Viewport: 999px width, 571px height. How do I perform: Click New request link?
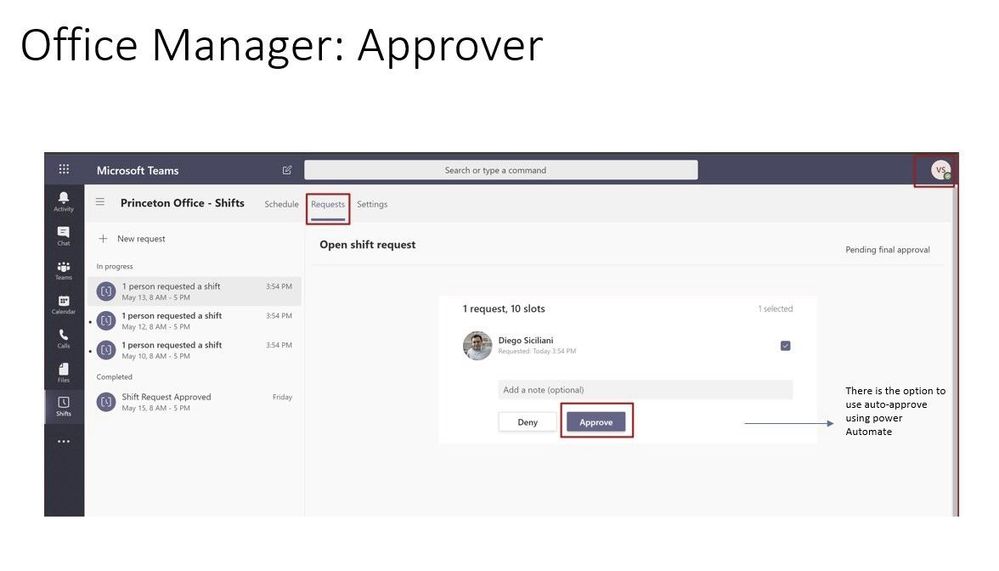[x=141, y=239]
